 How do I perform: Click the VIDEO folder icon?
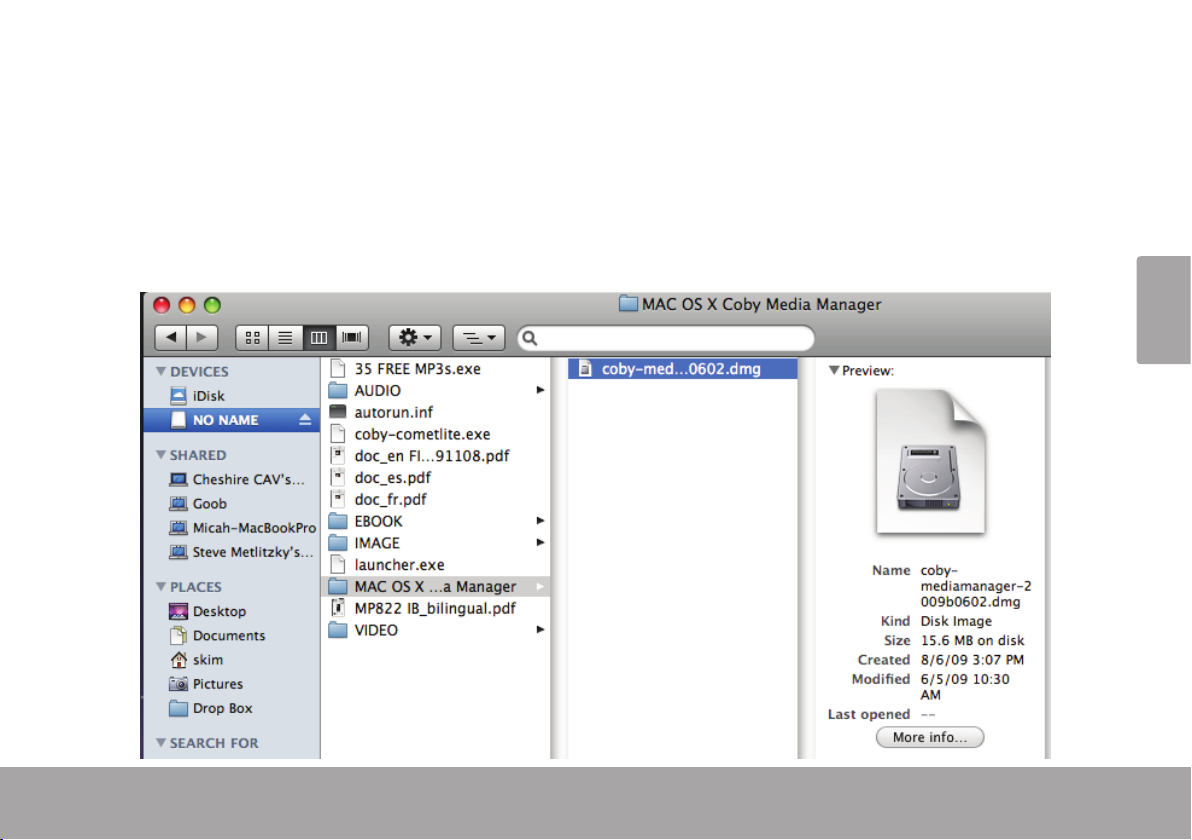tap(338, 630)
